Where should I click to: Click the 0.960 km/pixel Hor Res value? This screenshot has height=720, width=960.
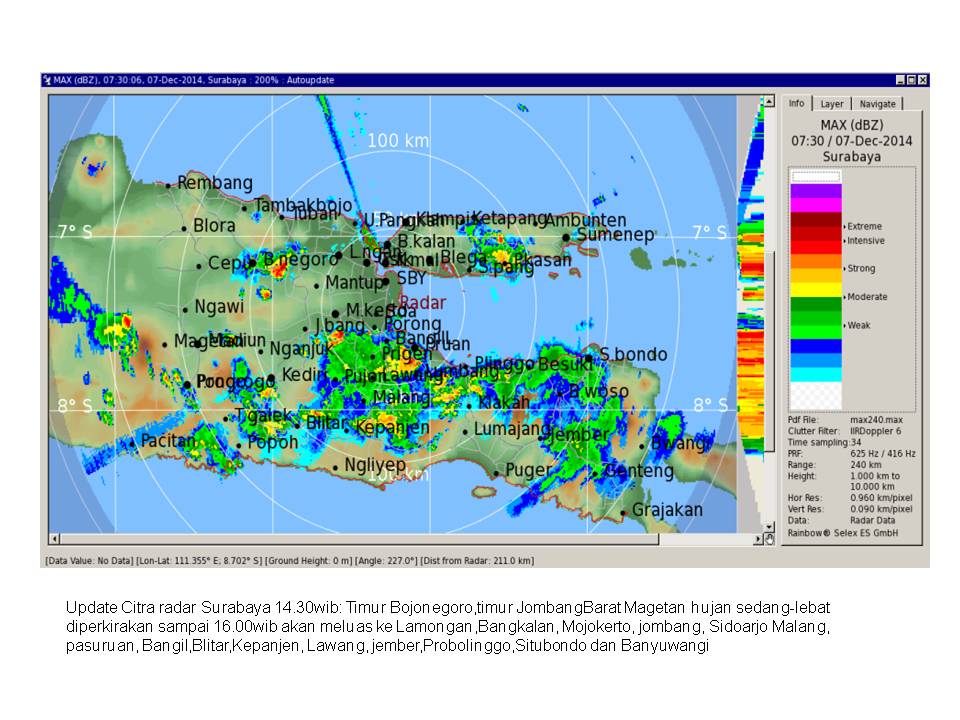(881, 498)
